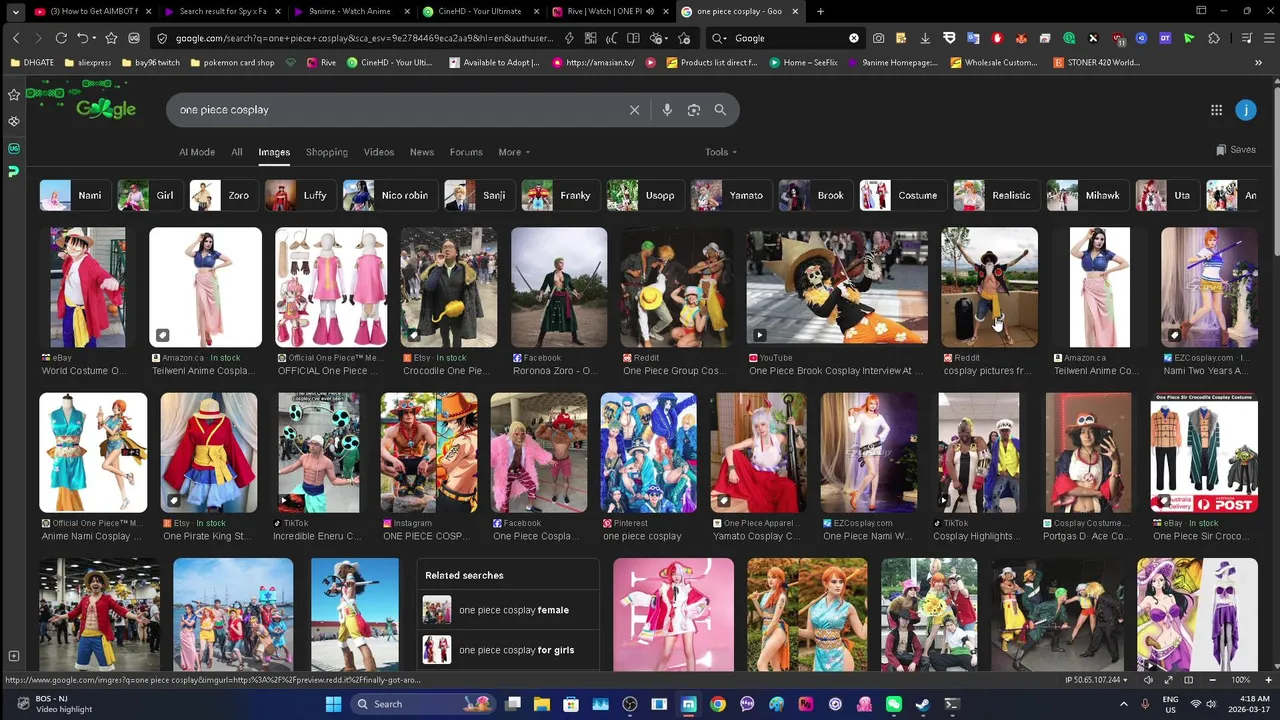Screen dimensions: 1280x720
Task: Add this page to bookmarks
Action: pos(684,38)
